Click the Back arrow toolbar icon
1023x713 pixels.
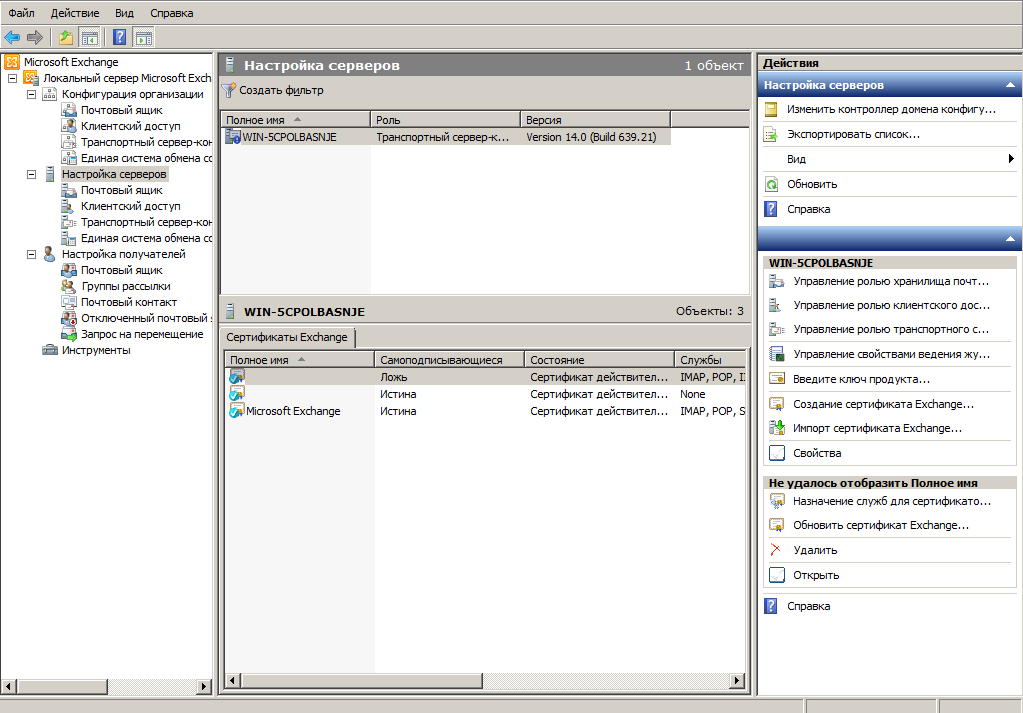[x=12, y=37]
